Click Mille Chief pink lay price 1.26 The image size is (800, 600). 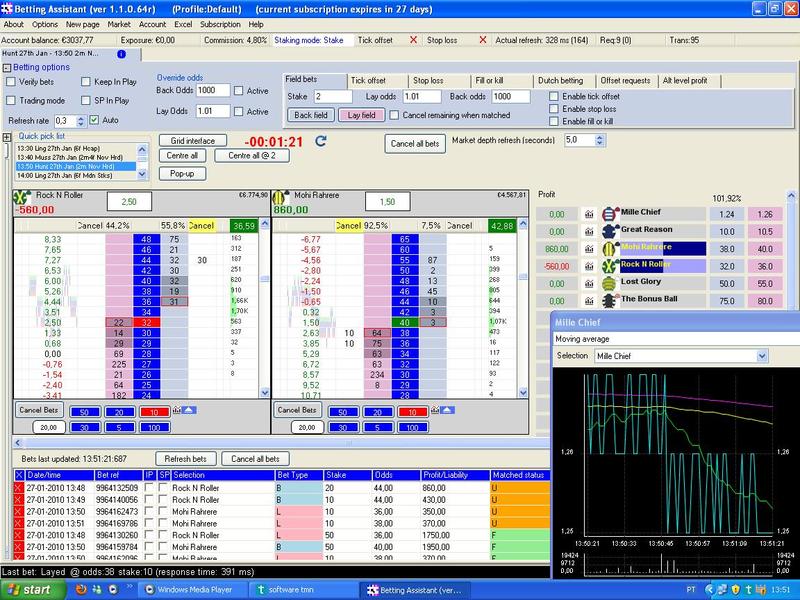(x=764, y=214)
